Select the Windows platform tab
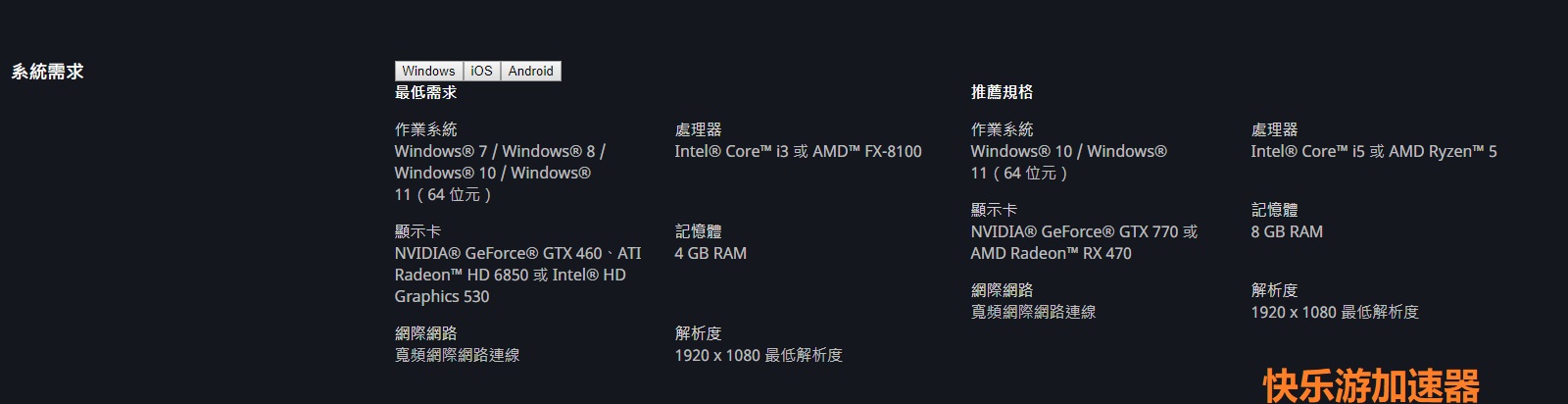This screenshot has width=1568, height=404. [x=428, y=71]
